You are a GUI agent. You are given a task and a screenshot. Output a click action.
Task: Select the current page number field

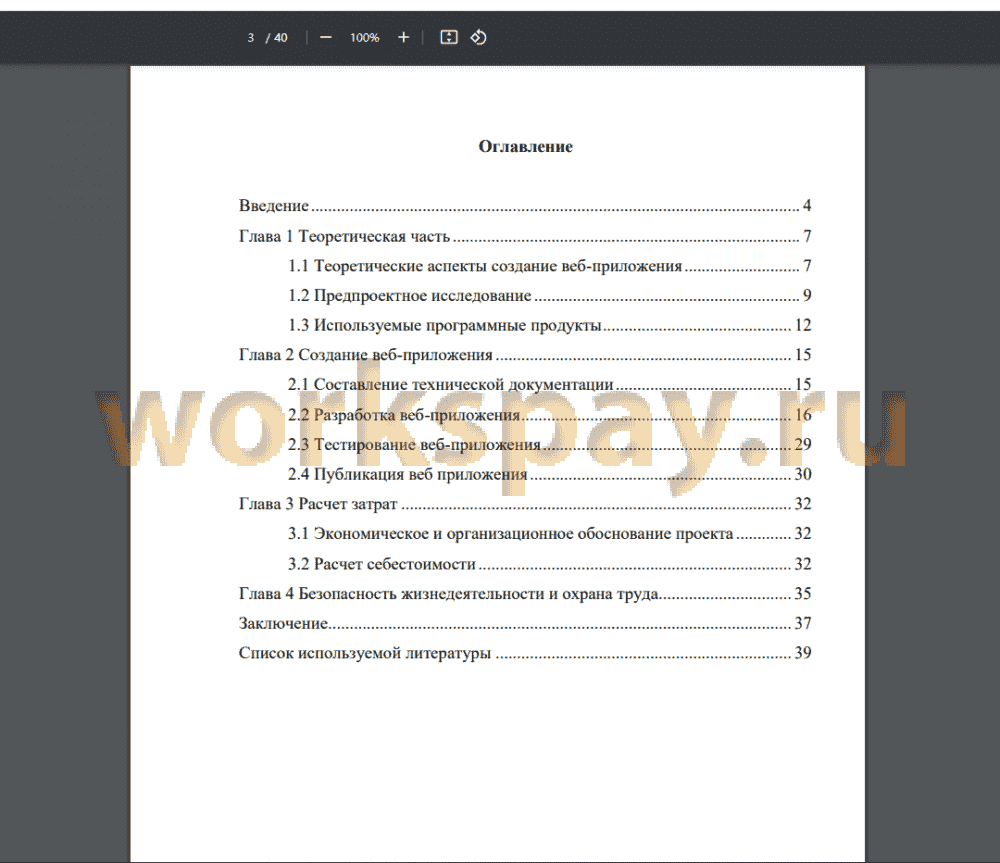tap(251, 38)
